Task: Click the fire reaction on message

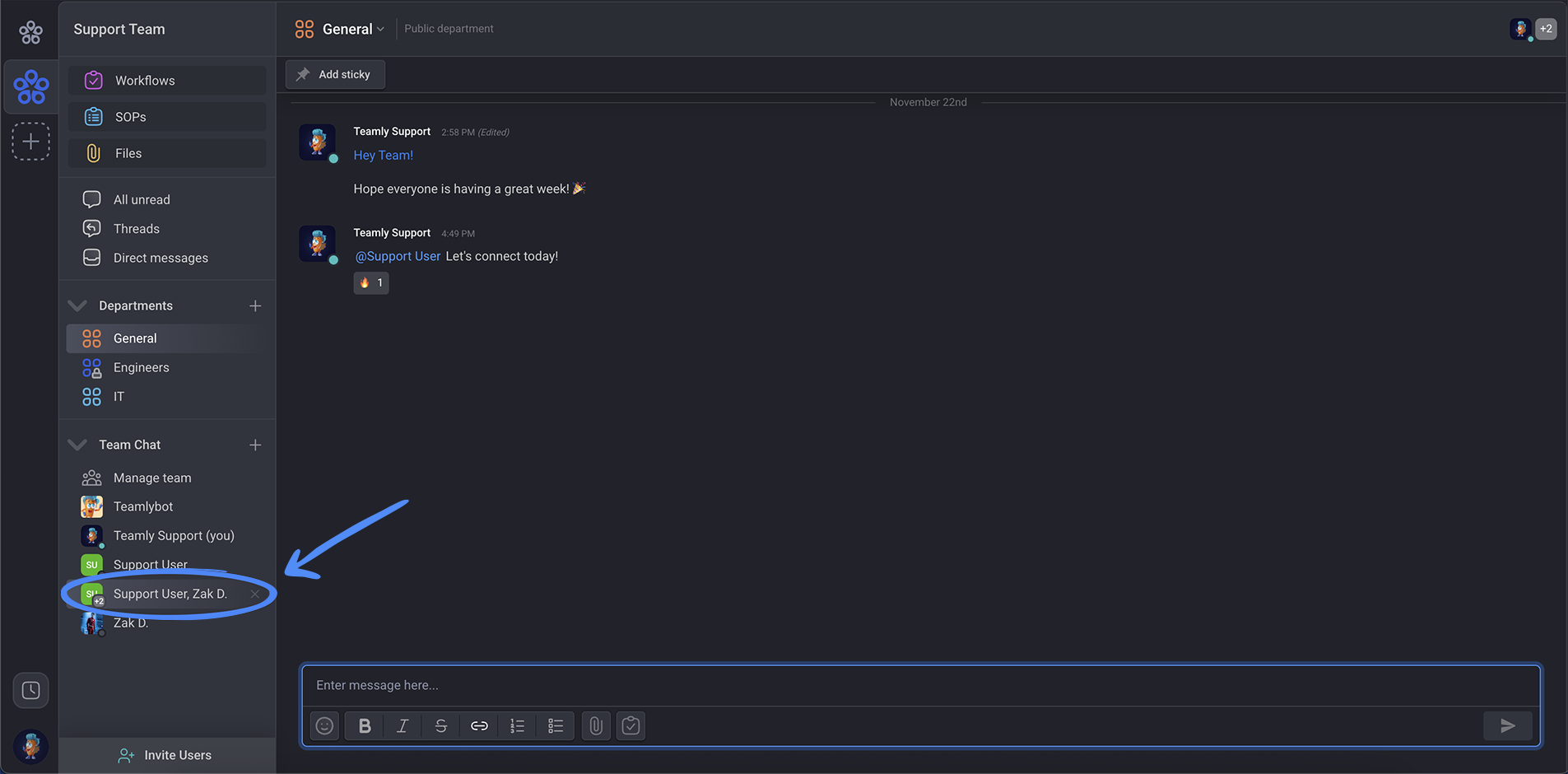Action: coord(371,282)
